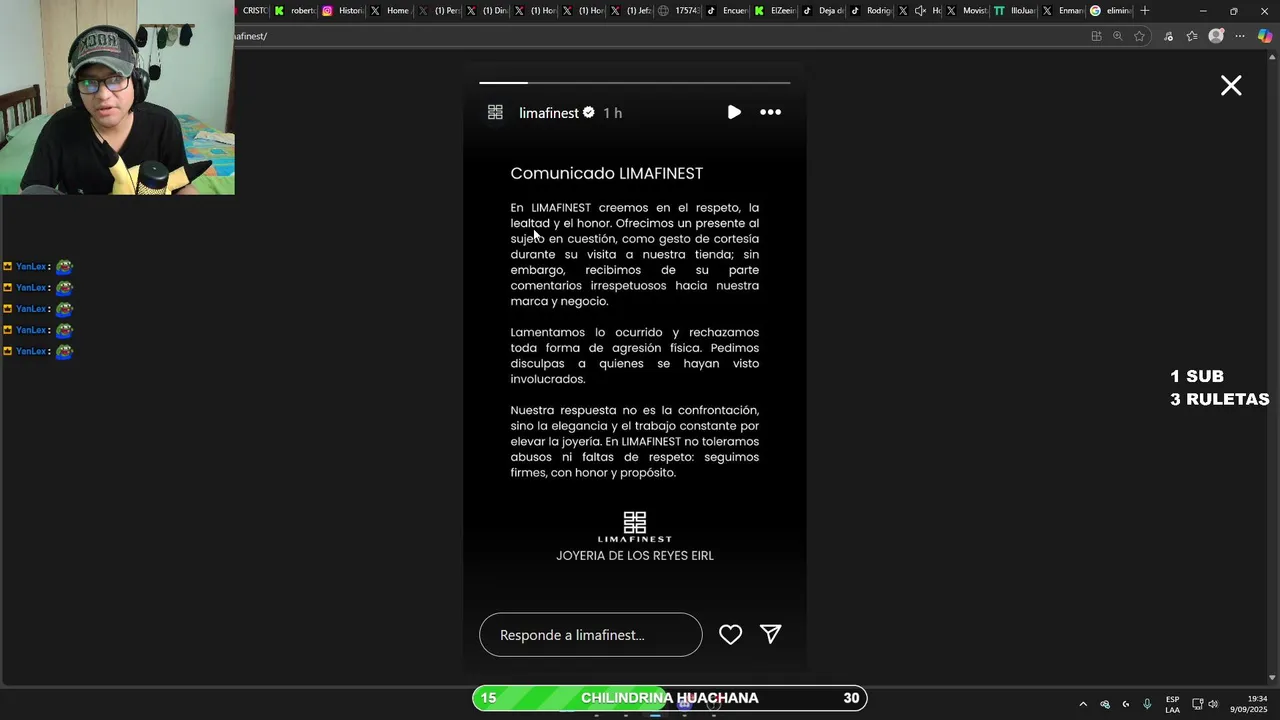
Task: Switch to the 'ElZeein' Kick tab
Action: click(775, 11)
